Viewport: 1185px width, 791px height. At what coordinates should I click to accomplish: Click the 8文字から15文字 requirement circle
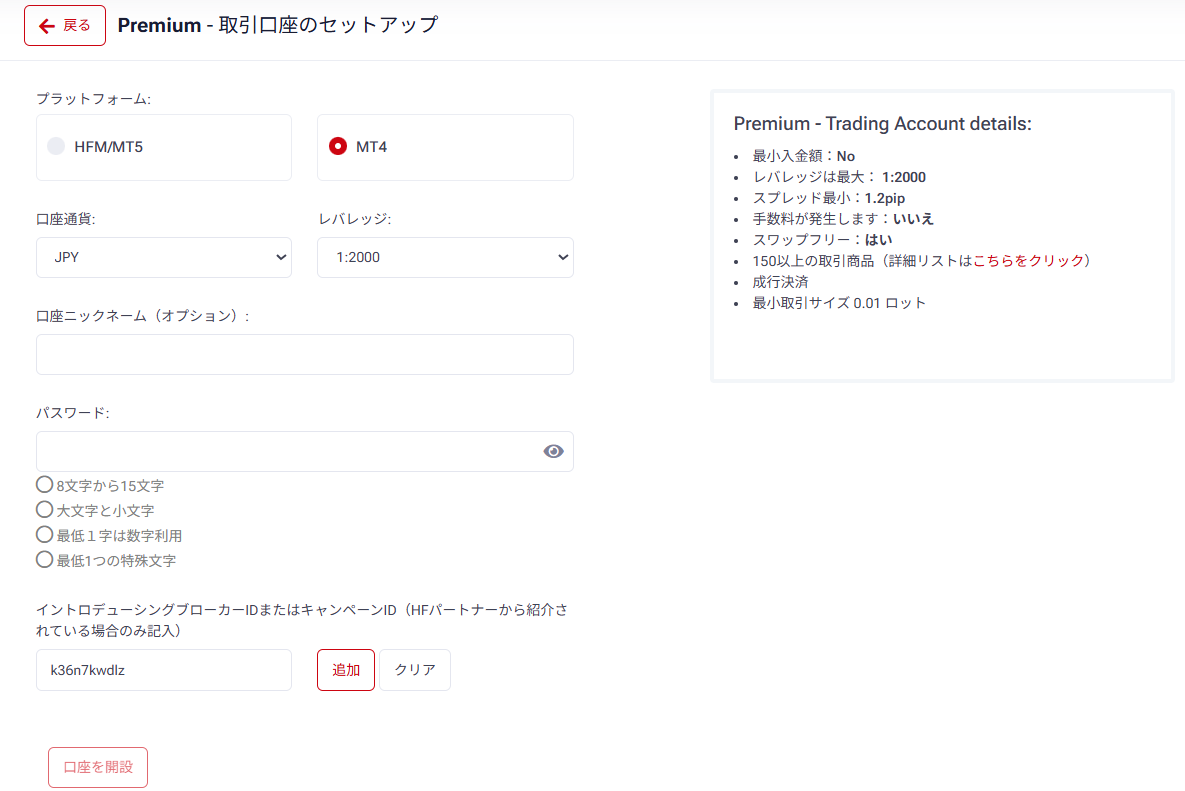[x=45, y=484]
